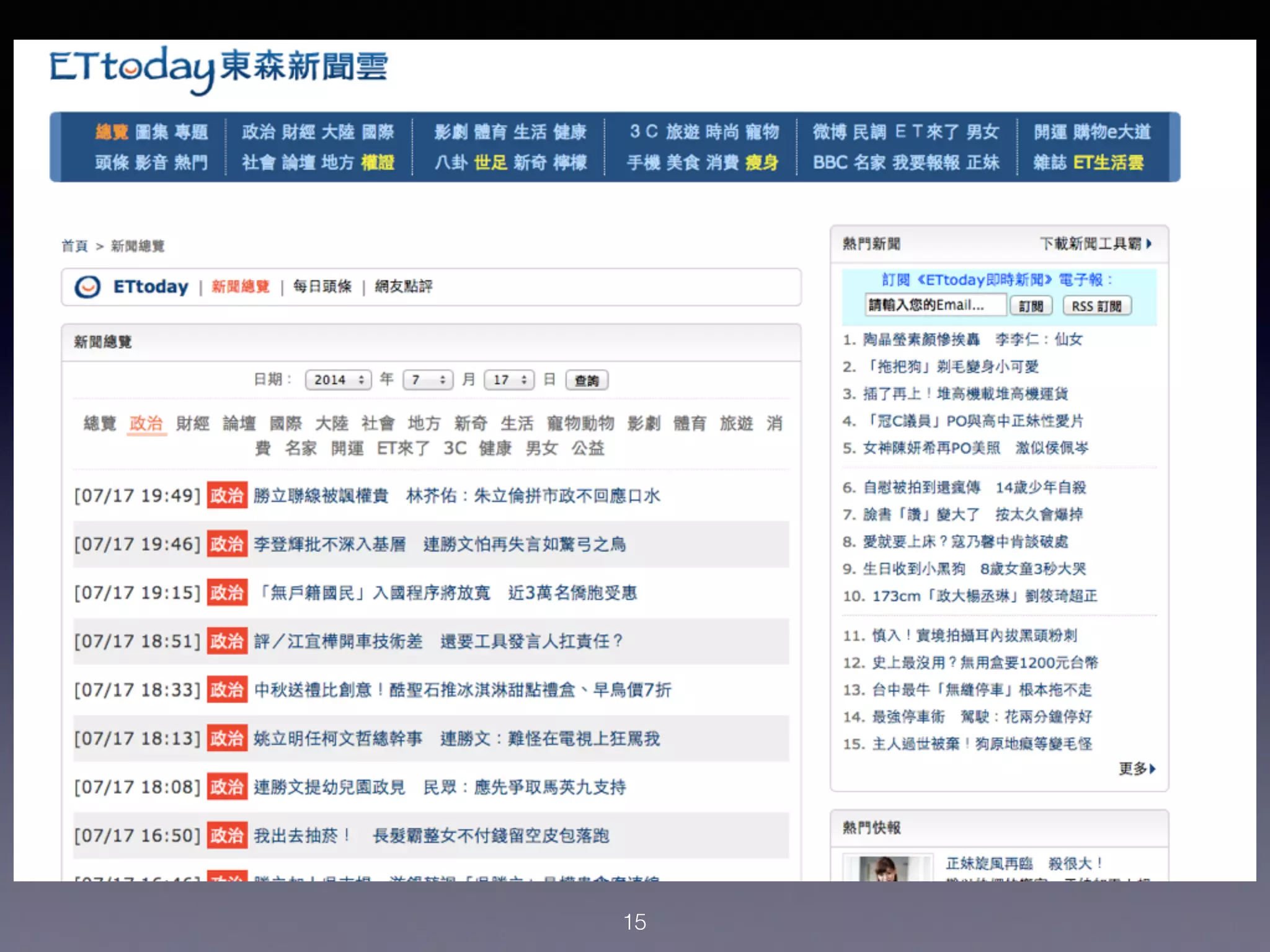Viewport: 1270px width, 952px height.
Task: Click the ETtoday smiley logo icon
Action: pos(87,287)
